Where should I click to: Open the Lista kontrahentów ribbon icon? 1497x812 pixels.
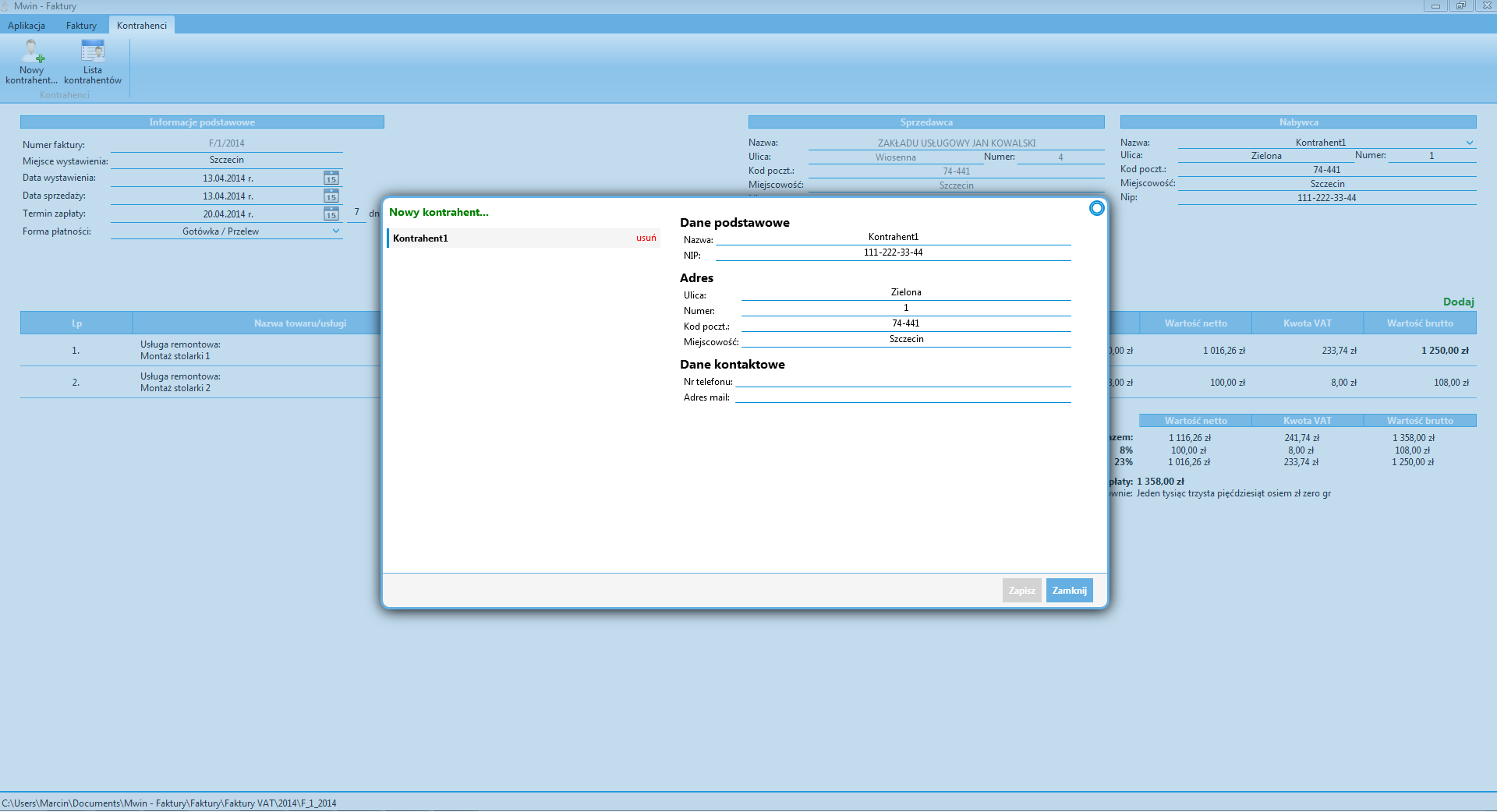click(x=93, y=62)
